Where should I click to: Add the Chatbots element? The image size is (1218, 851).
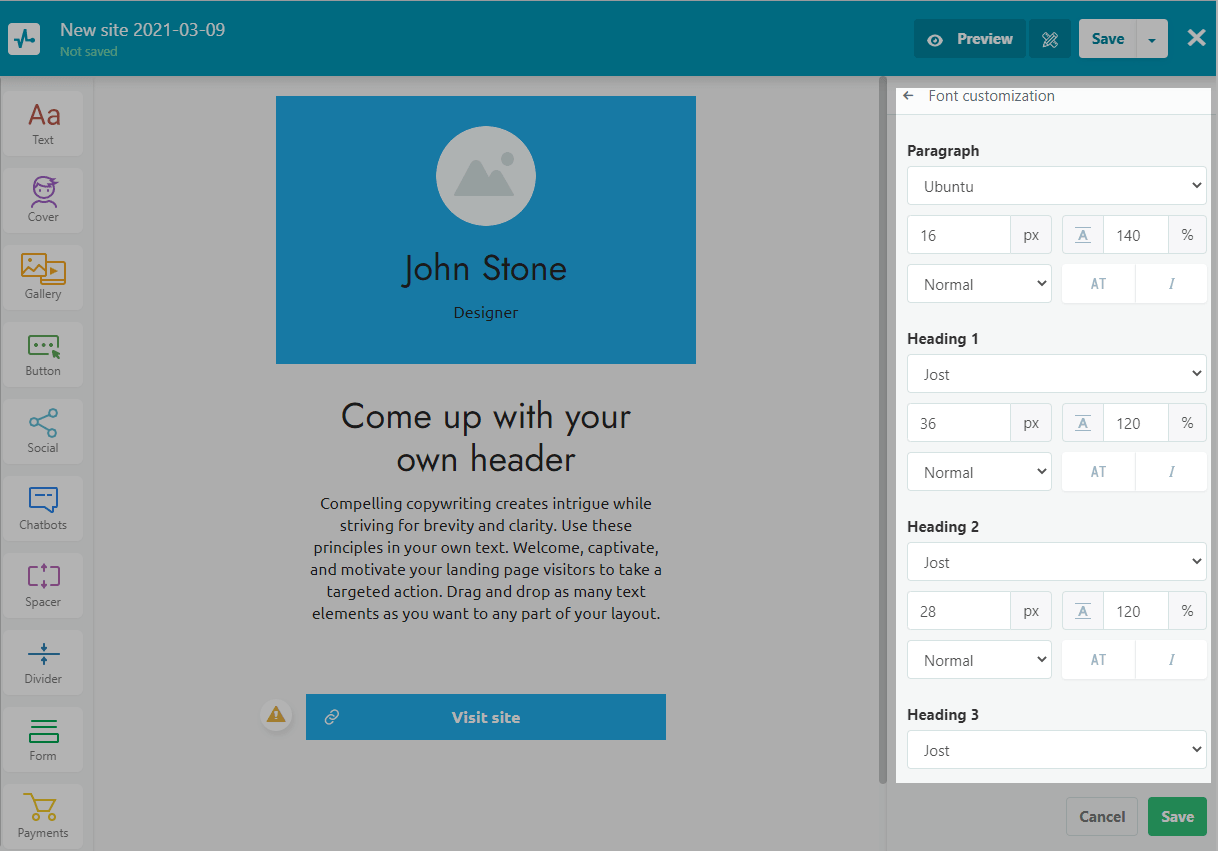pos(43,508)
